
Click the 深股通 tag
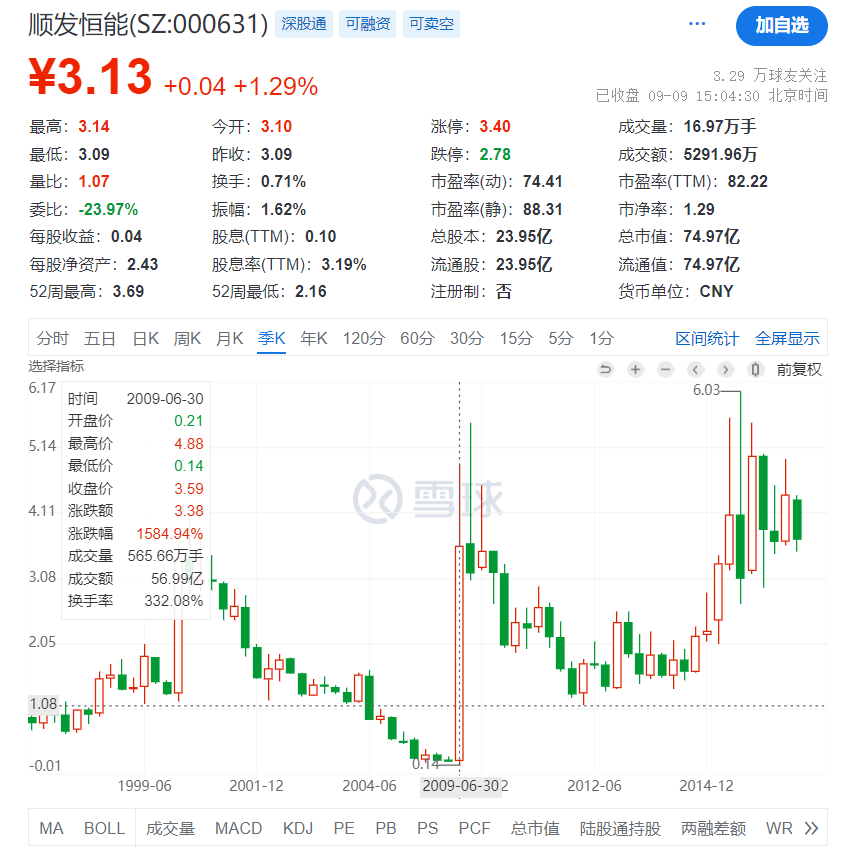304,24
